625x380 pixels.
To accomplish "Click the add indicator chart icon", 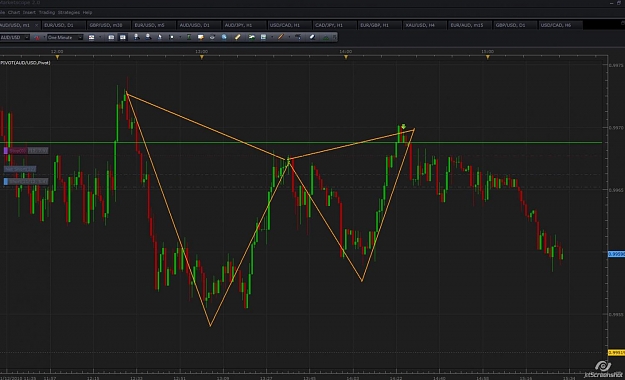I will (252, 37).
